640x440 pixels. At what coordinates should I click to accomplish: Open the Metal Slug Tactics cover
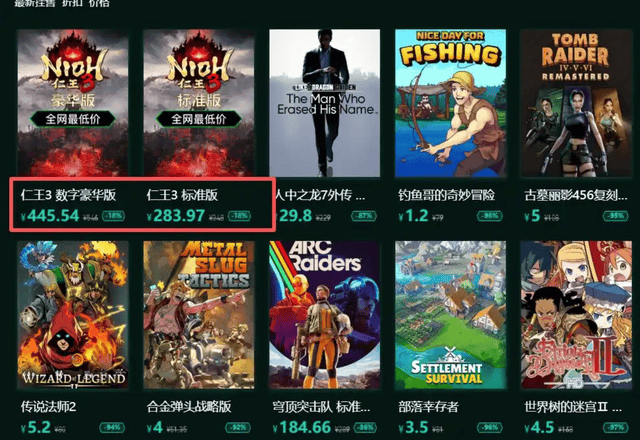pos(199,315)
